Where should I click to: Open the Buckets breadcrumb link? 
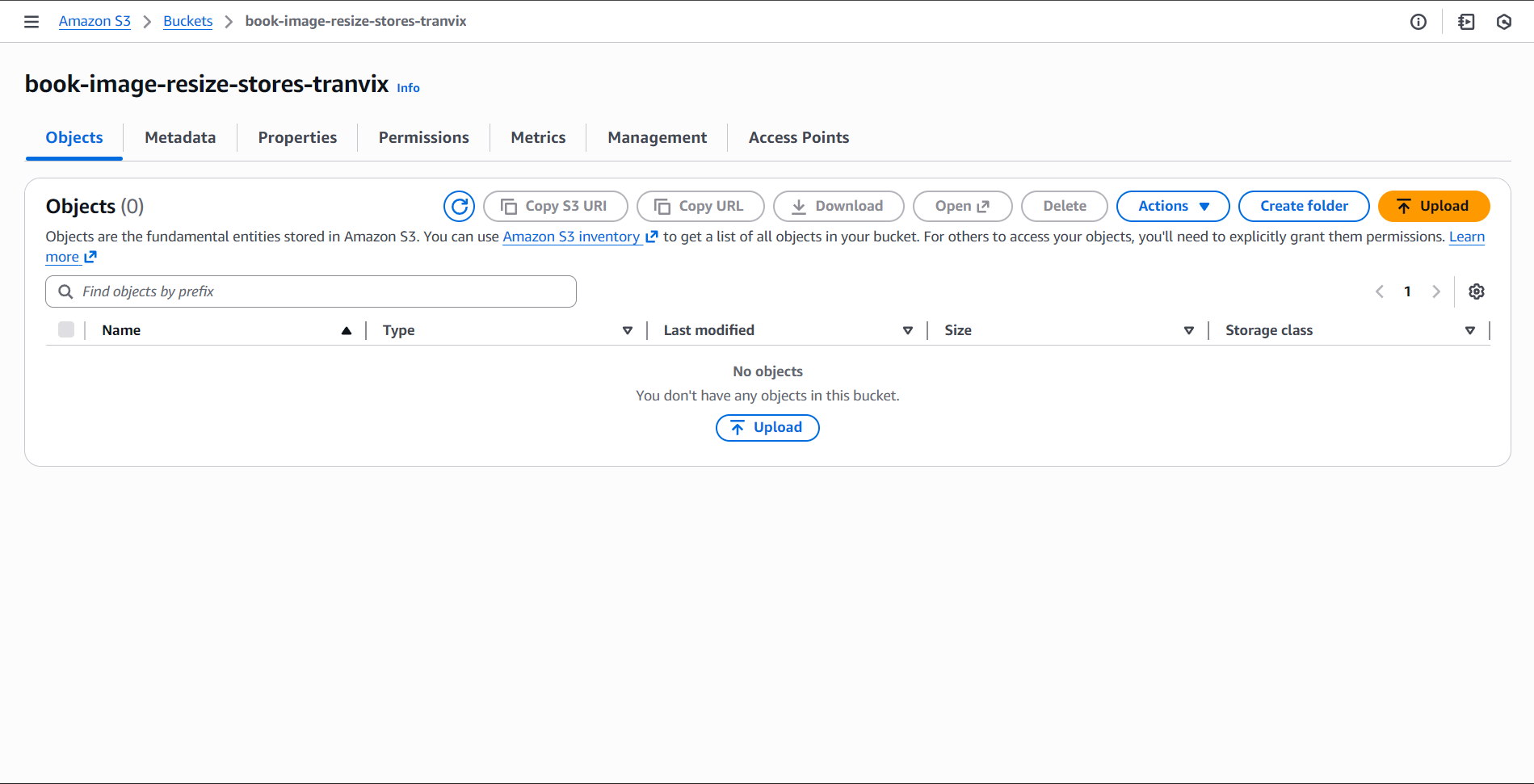click(x=188, y=21)
